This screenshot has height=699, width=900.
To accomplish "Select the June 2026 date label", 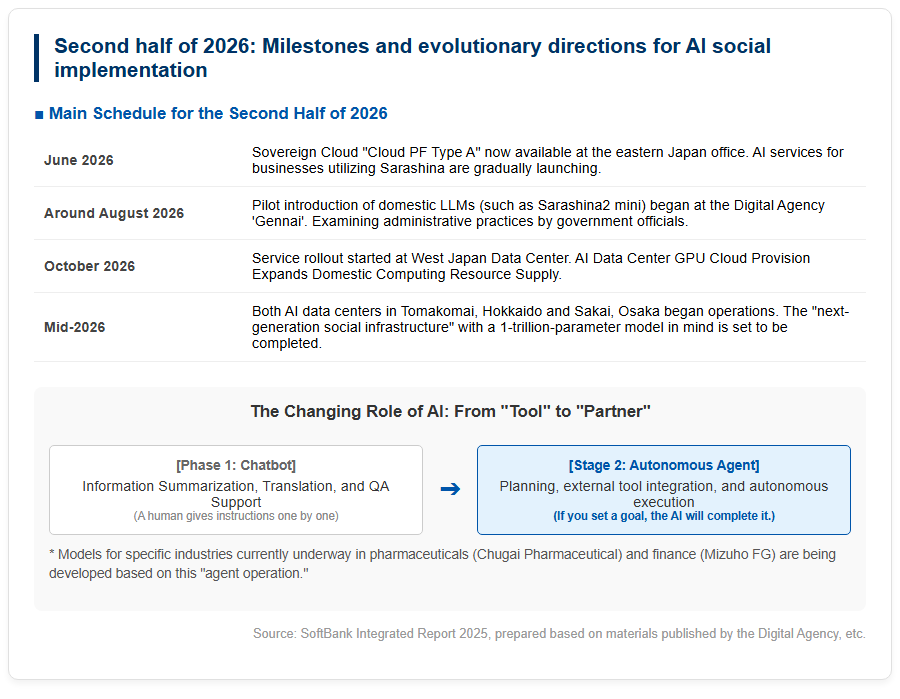I will click(79, 160).
